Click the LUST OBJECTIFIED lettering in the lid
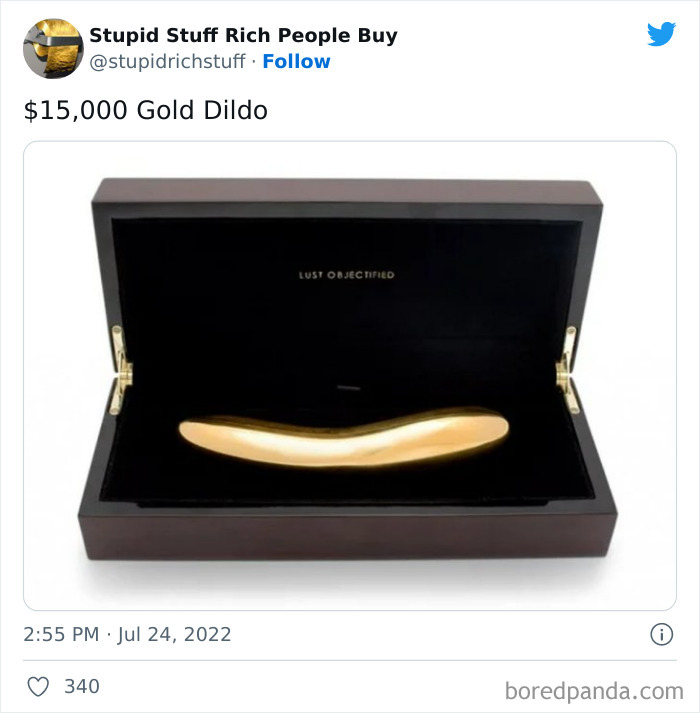The image size is (700, 713). coord(347,275)
